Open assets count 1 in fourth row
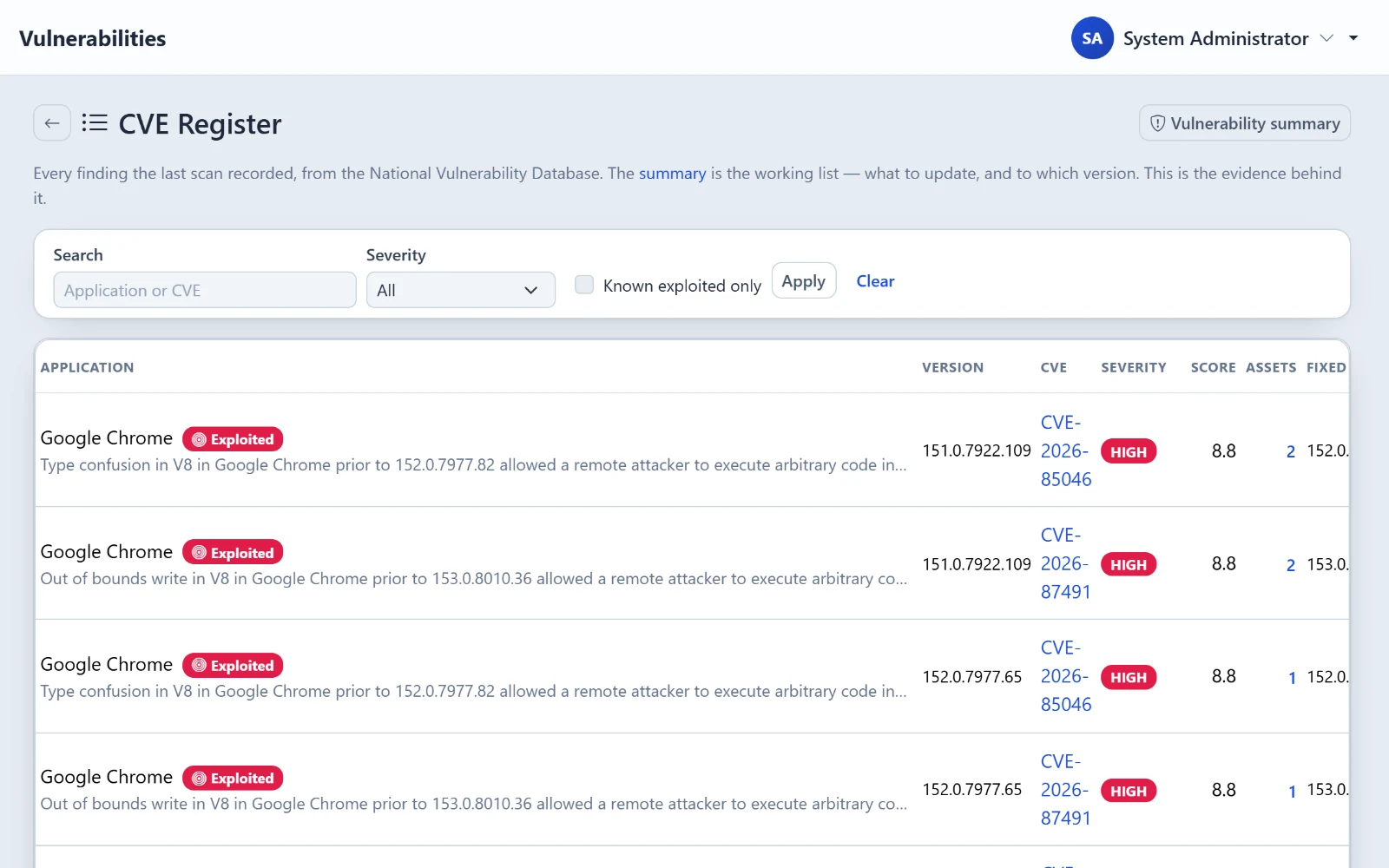 1292,791
